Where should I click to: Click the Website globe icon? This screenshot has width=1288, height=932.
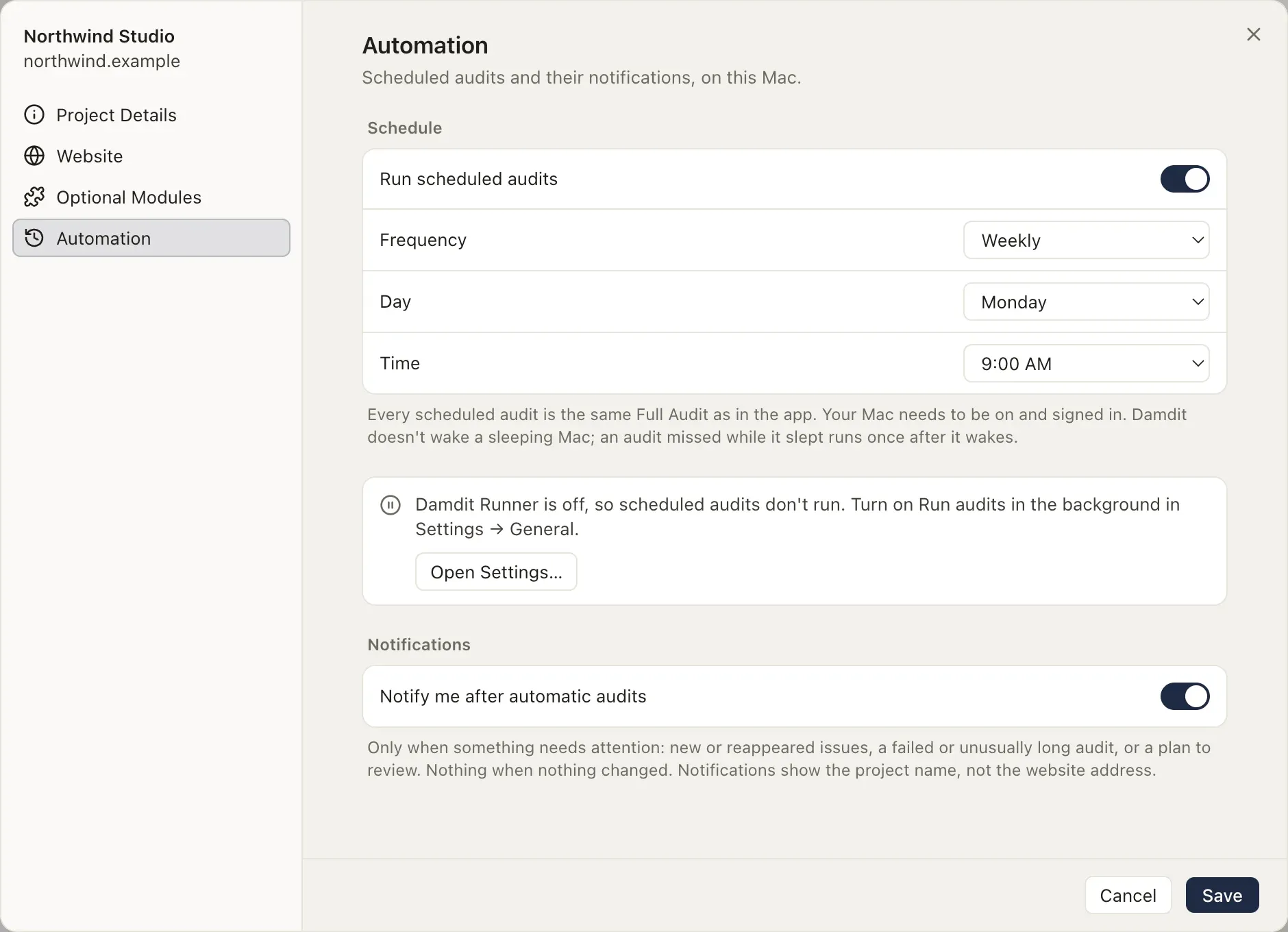tap(34, 156)
